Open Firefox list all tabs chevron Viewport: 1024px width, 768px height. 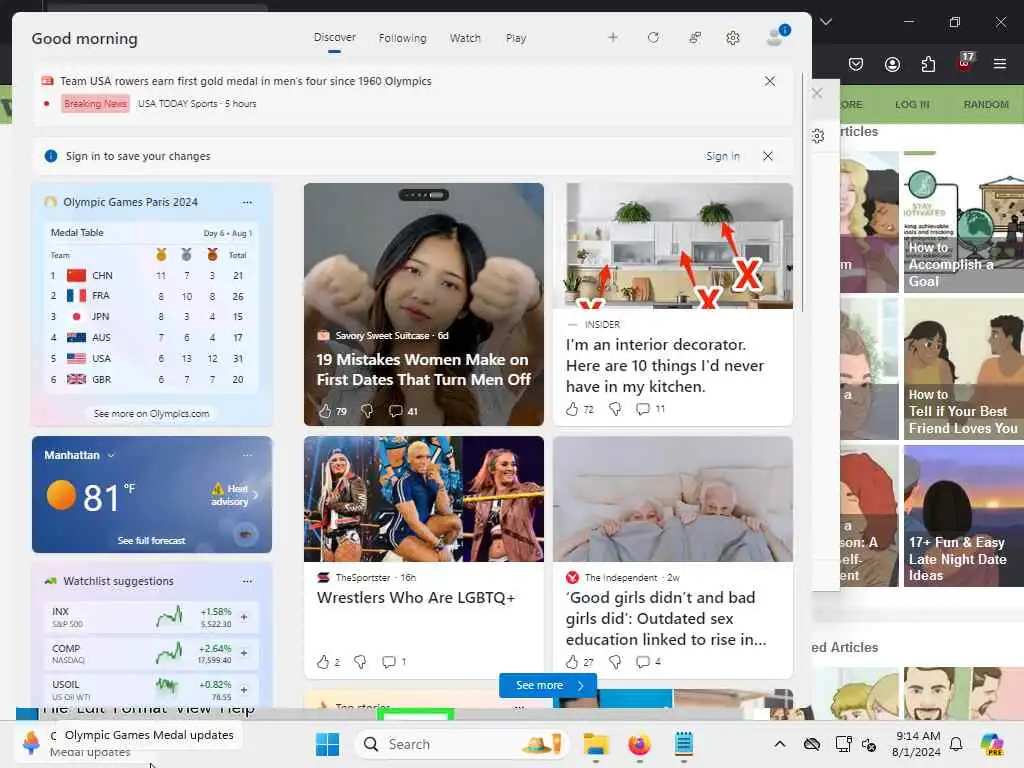click(826, 22)
